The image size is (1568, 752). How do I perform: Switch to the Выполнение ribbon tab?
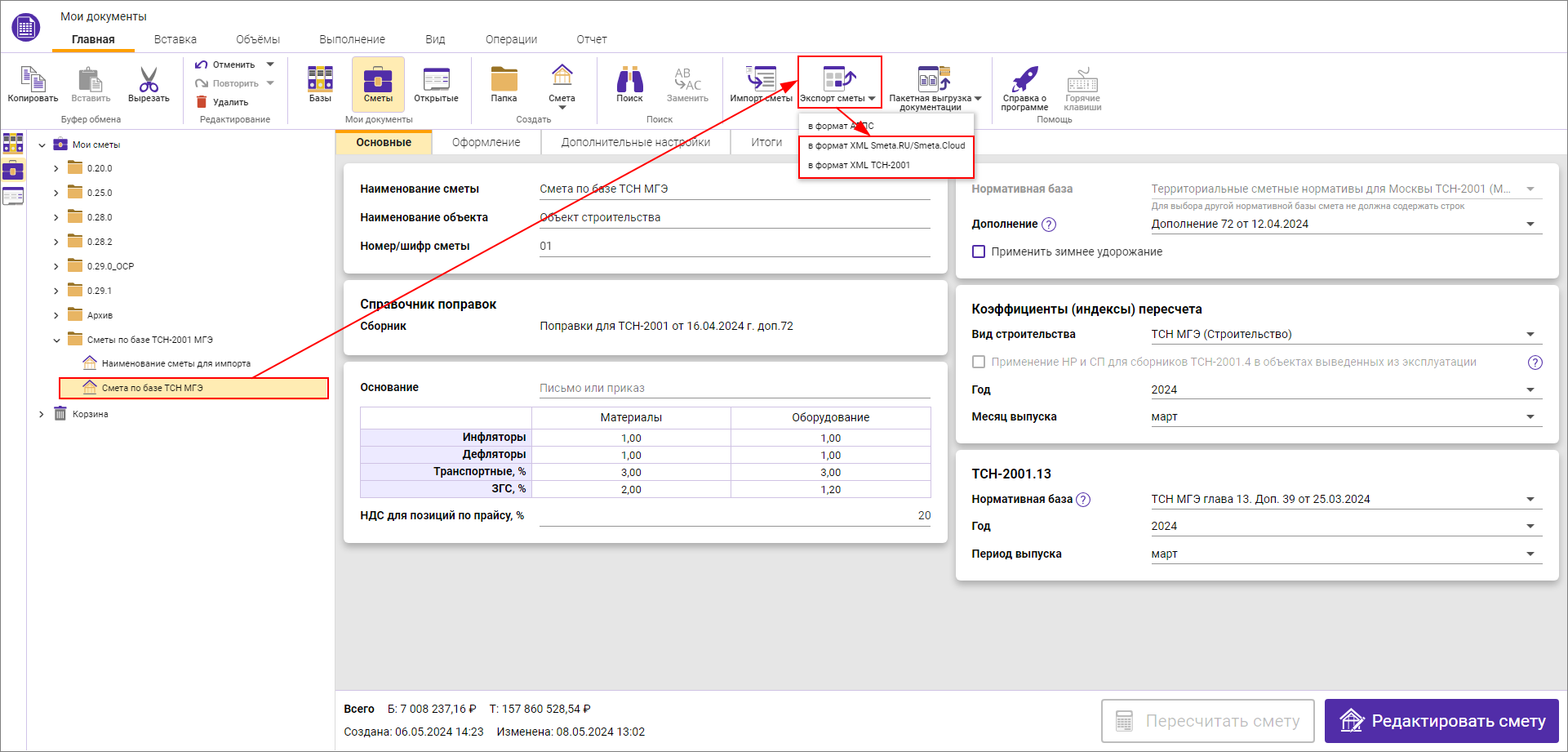[x=352, y=39]
